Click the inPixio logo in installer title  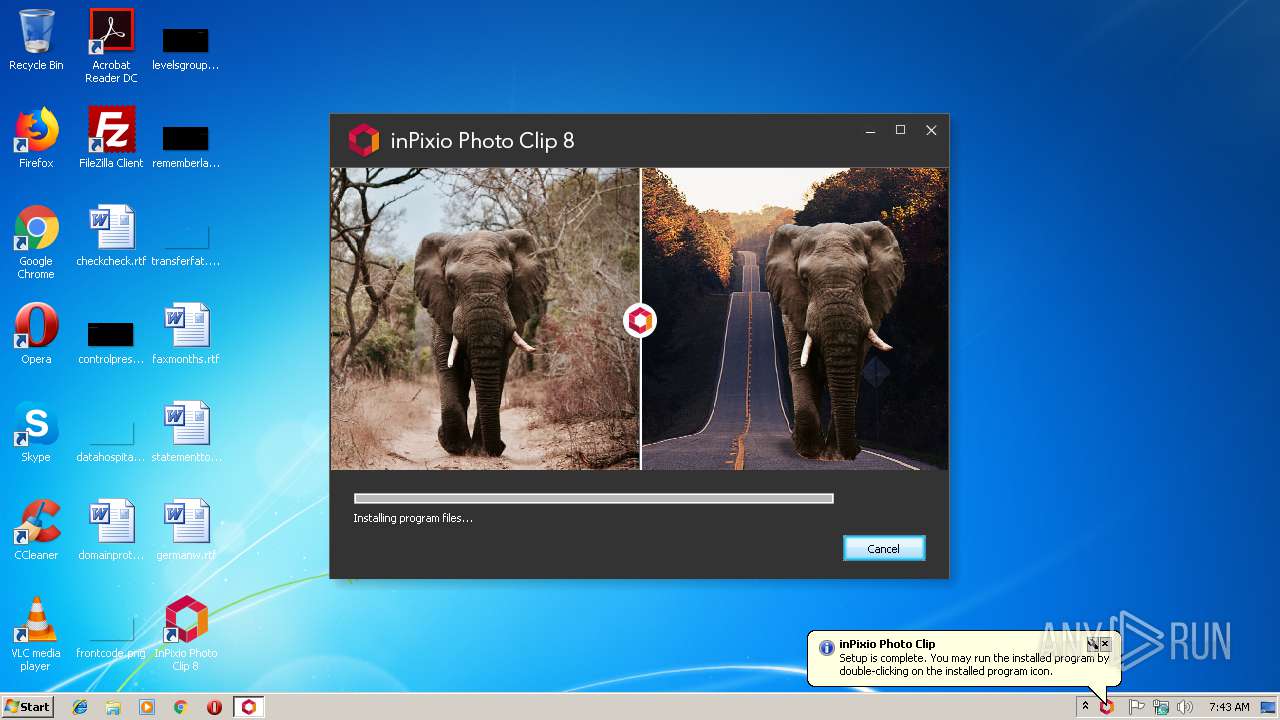364,140
